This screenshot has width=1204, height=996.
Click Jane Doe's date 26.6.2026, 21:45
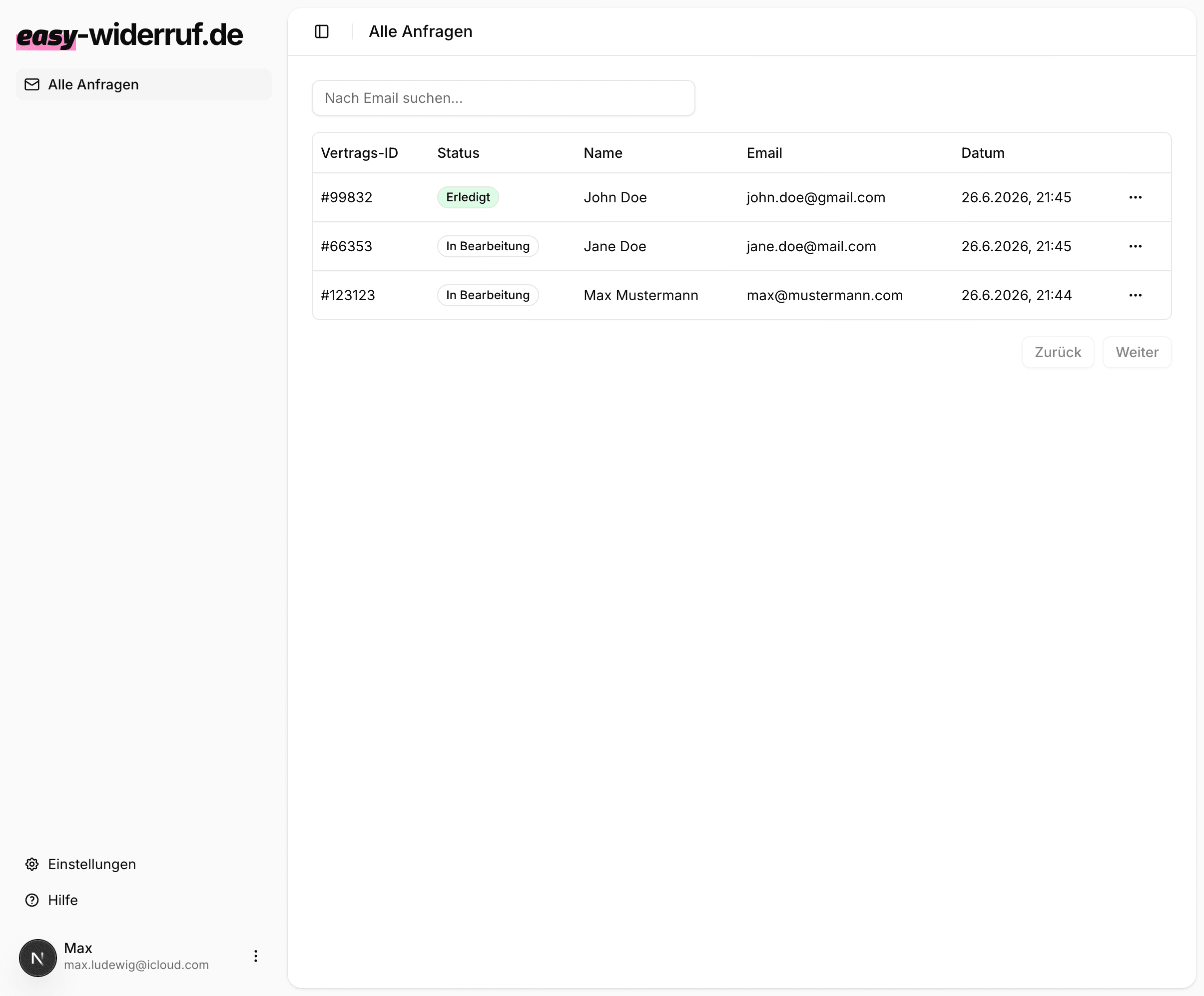(x=1016, y=246)
